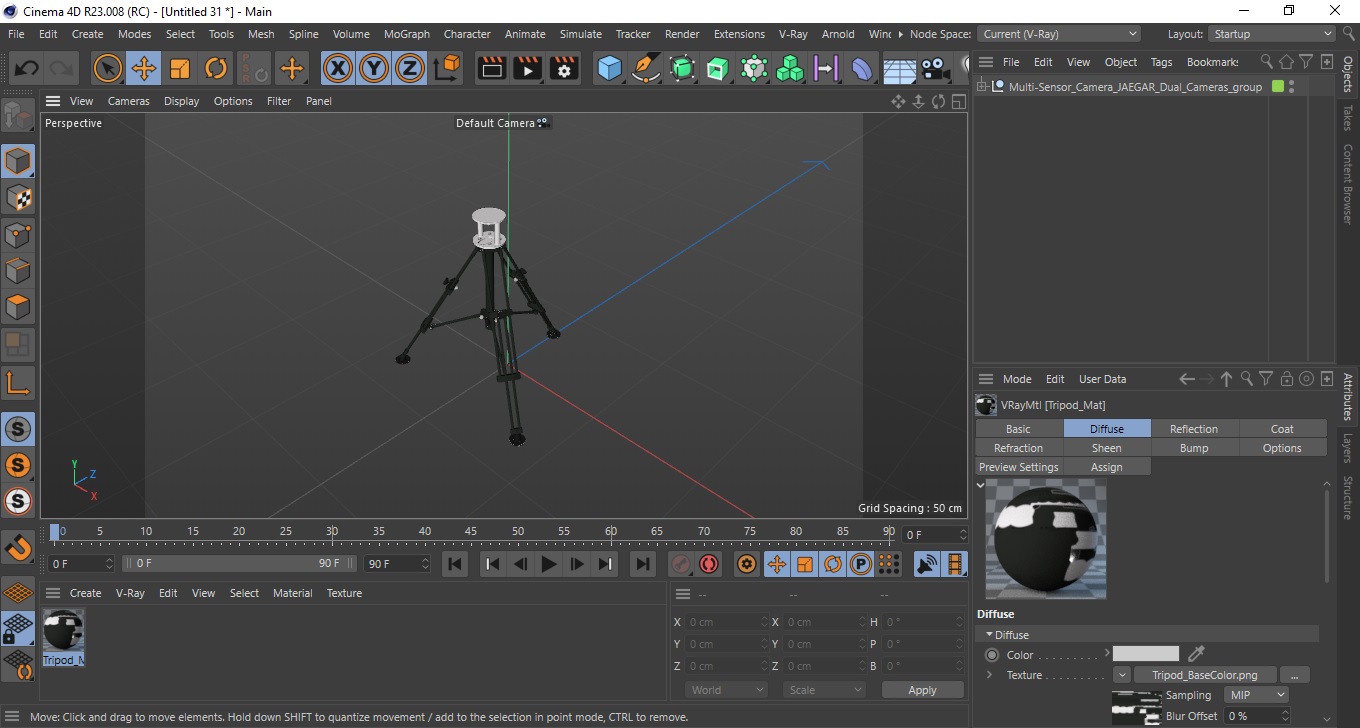Activate the Rotate tool
Image resolution: width=1360 pixels, height=728 pixels.
click(216, 69)
